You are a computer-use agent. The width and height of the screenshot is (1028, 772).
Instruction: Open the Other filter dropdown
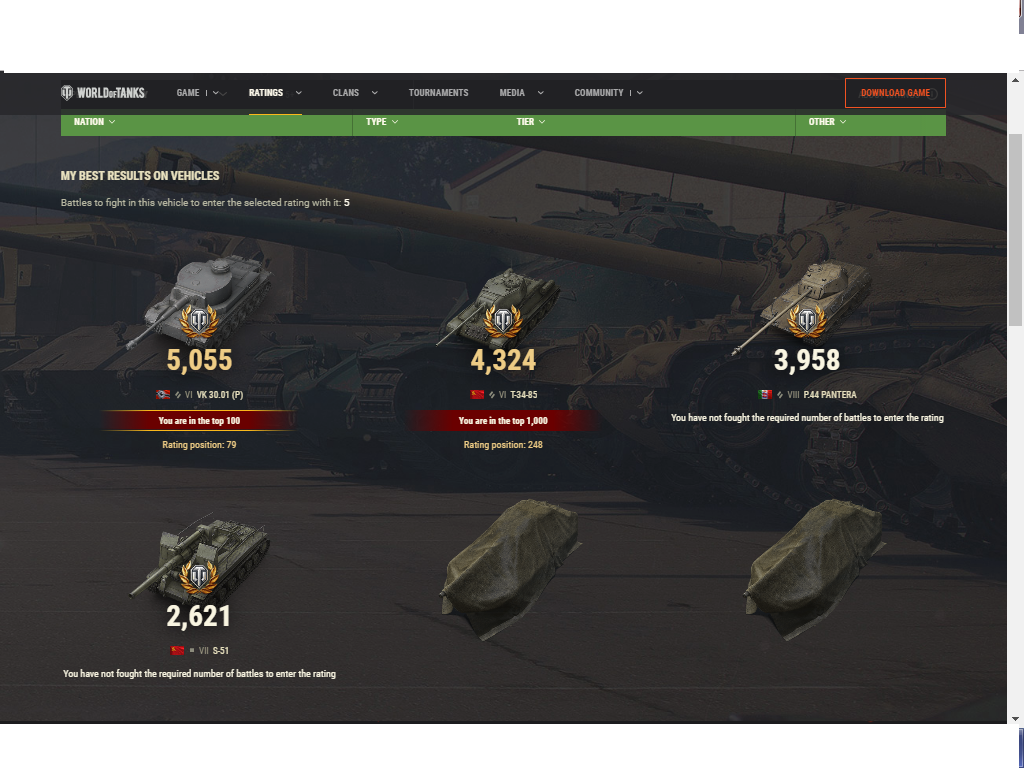[x=827, y=122]
